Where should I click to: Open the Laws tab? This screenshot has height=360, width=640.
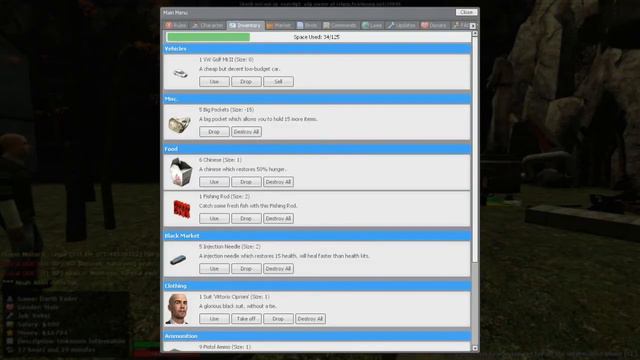372,25
